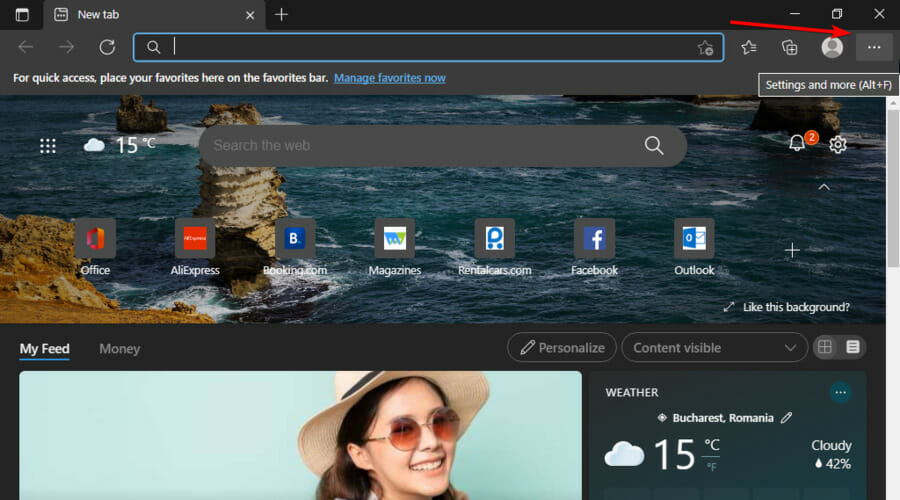Screen dimensions: 900x500
Task: Click the Refresh page icon
Action: [107, 47]
